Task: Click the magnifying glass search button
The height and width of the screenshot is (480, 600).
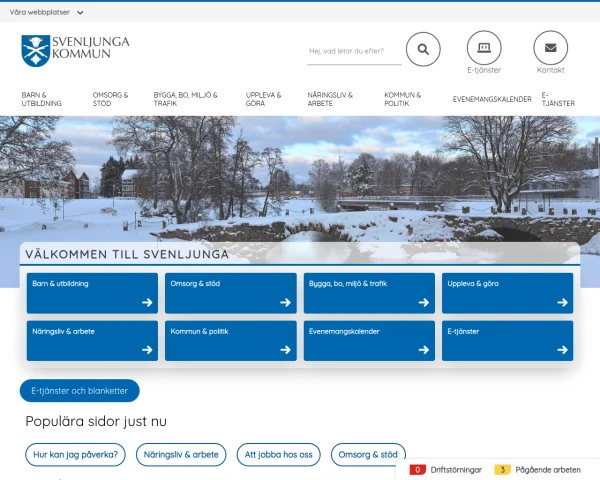Action: 423,48
